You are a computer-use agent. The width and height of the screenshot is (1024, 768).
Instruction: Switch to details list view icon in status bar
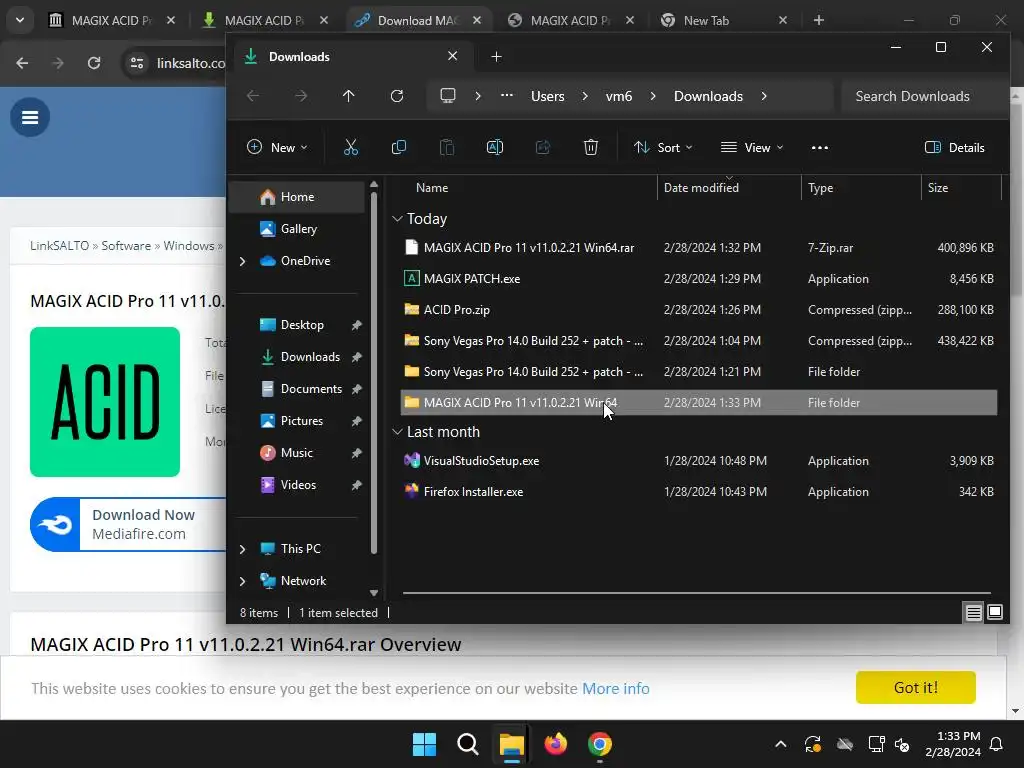(x=974, y=613)
